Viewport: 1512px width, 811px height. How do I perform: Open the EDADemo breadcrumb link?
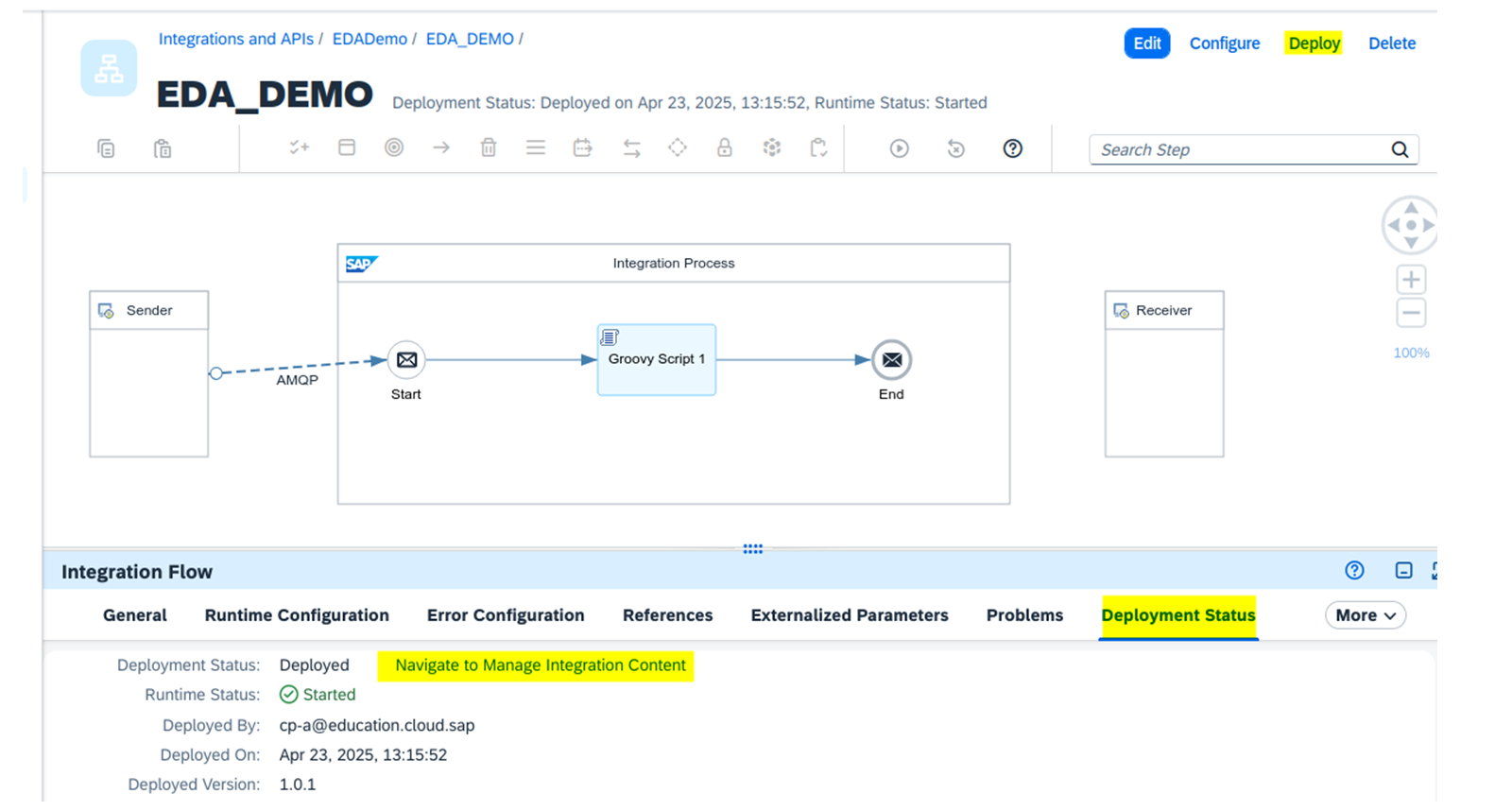[x=369, y=39]
